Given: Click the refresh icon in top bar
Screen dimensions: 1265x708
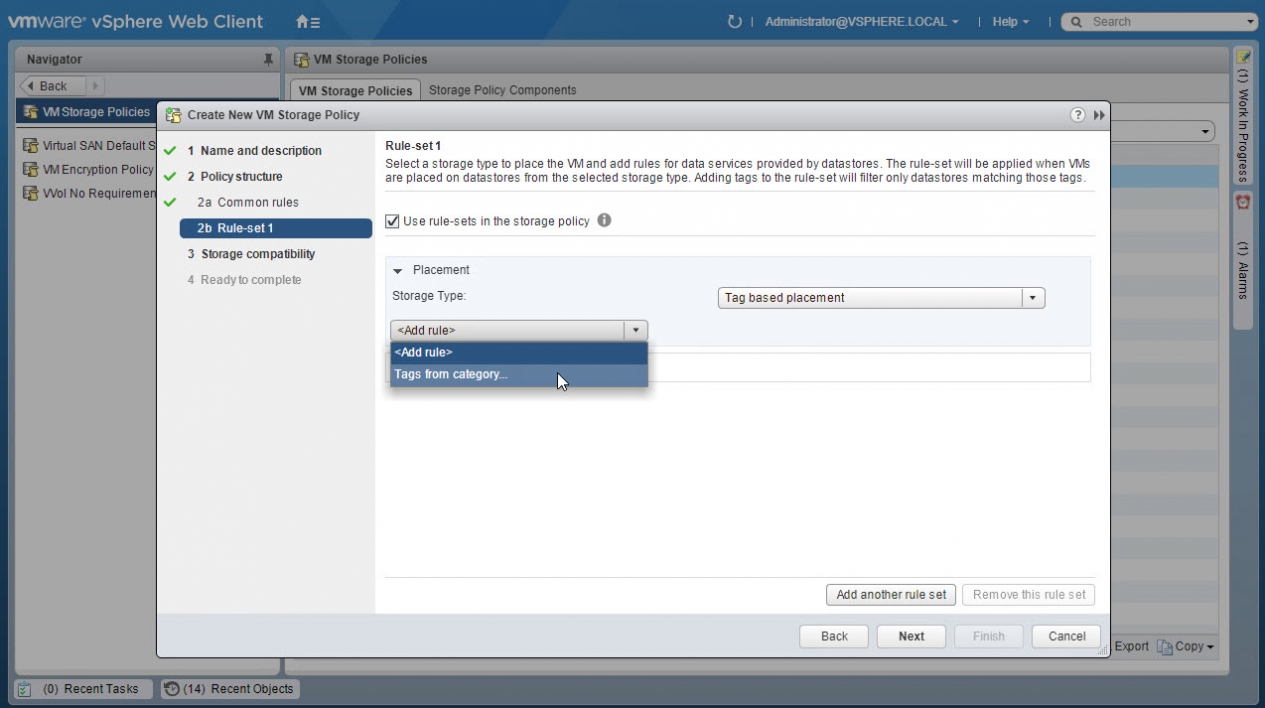Looking at the screenshot, I should (735, 22).
